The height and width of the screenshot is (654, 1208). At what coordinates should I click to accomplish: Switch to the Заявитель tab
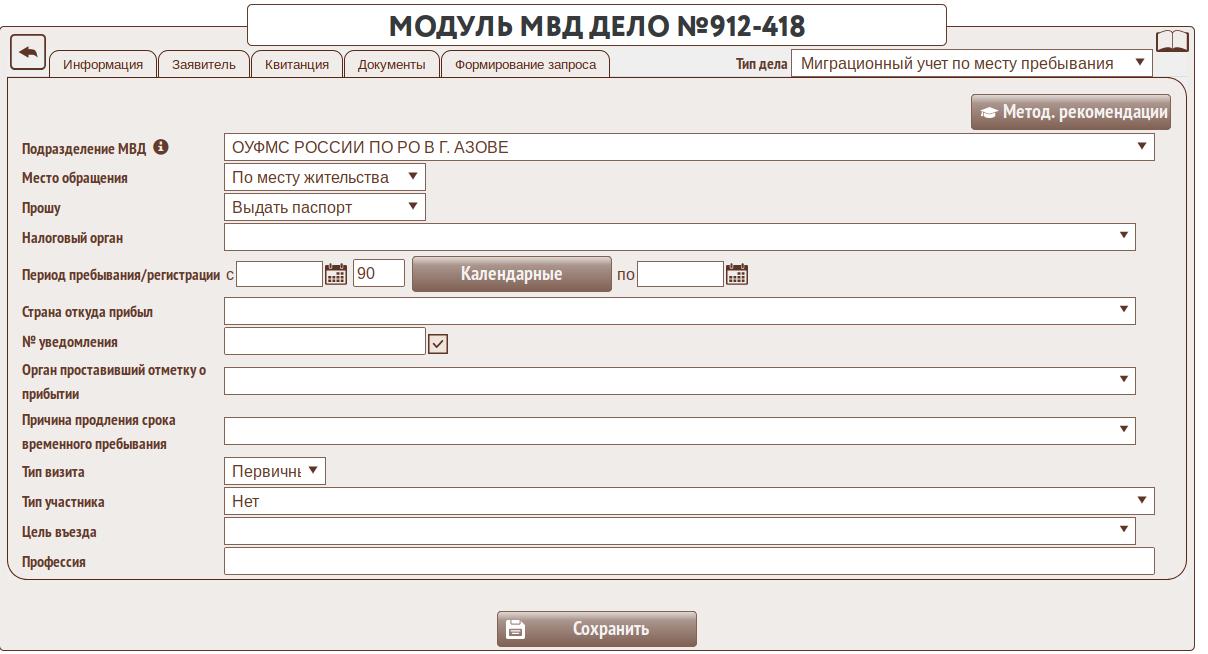tap(204, 65)
